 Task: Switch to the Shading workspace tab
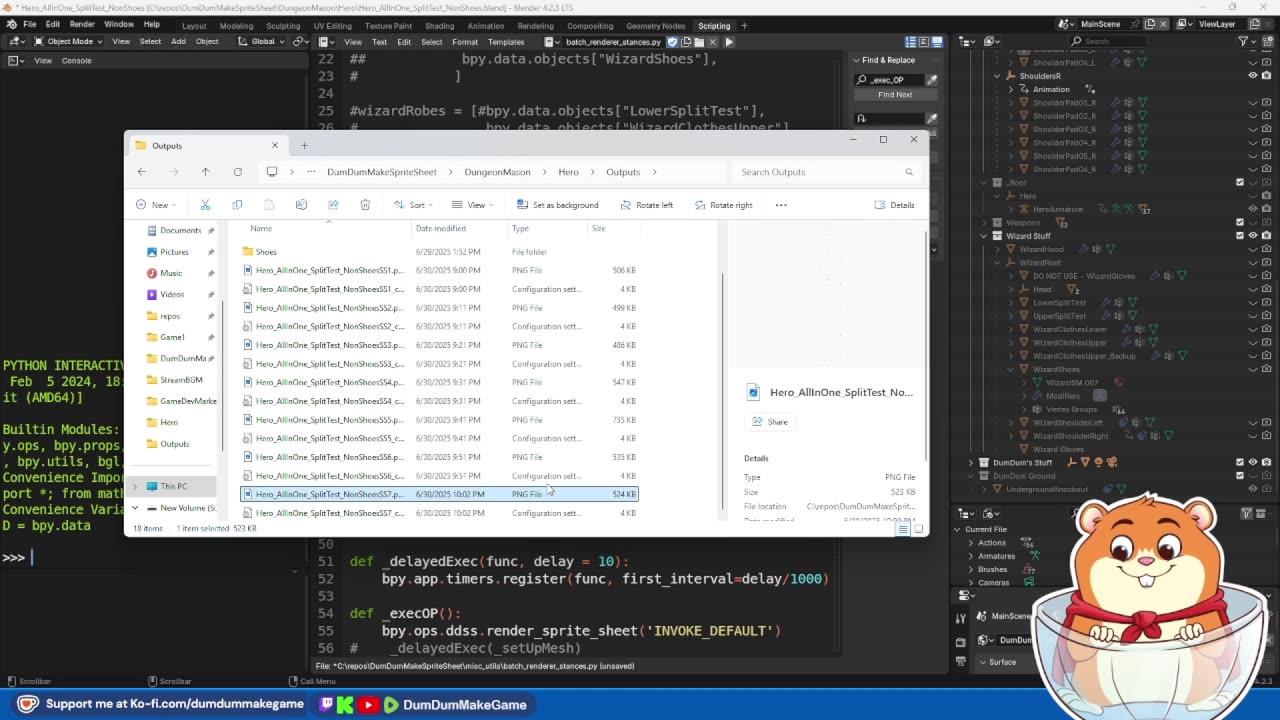(x=439, y=26)
